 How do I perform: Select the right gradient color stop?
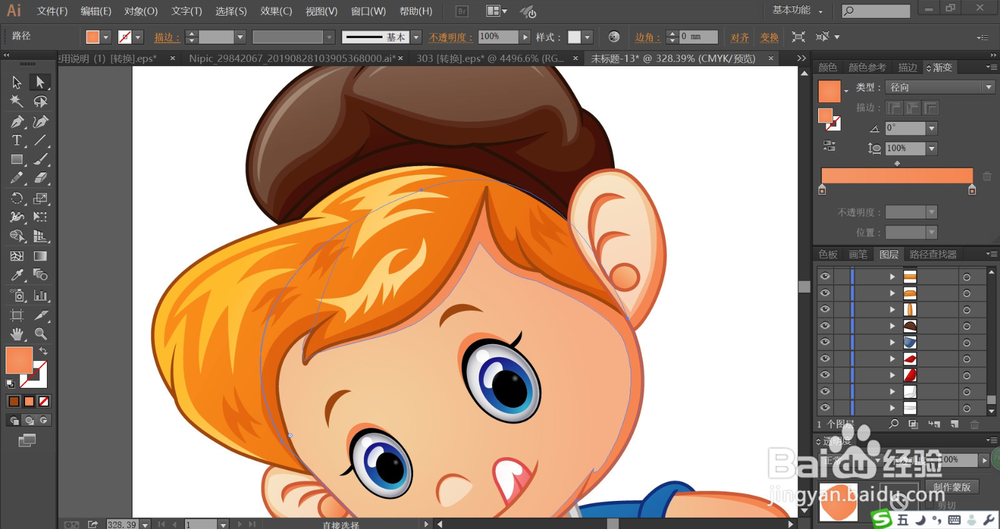(x=972, y=190)
